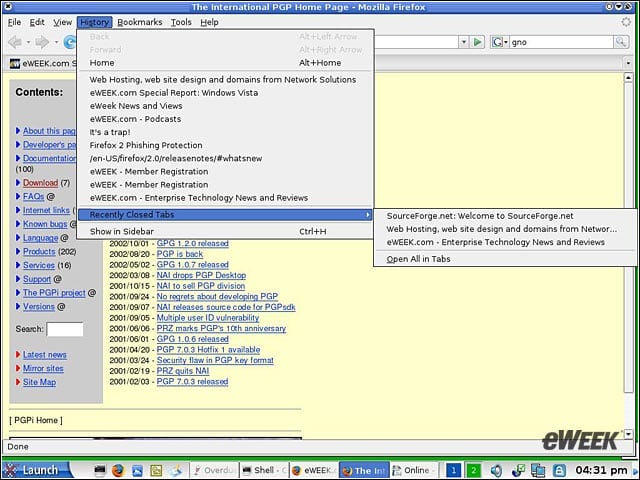Switch to the Shell taskbar window
Image resolution: width=640 pixels, height=480 pixels.
pos(264,470)
